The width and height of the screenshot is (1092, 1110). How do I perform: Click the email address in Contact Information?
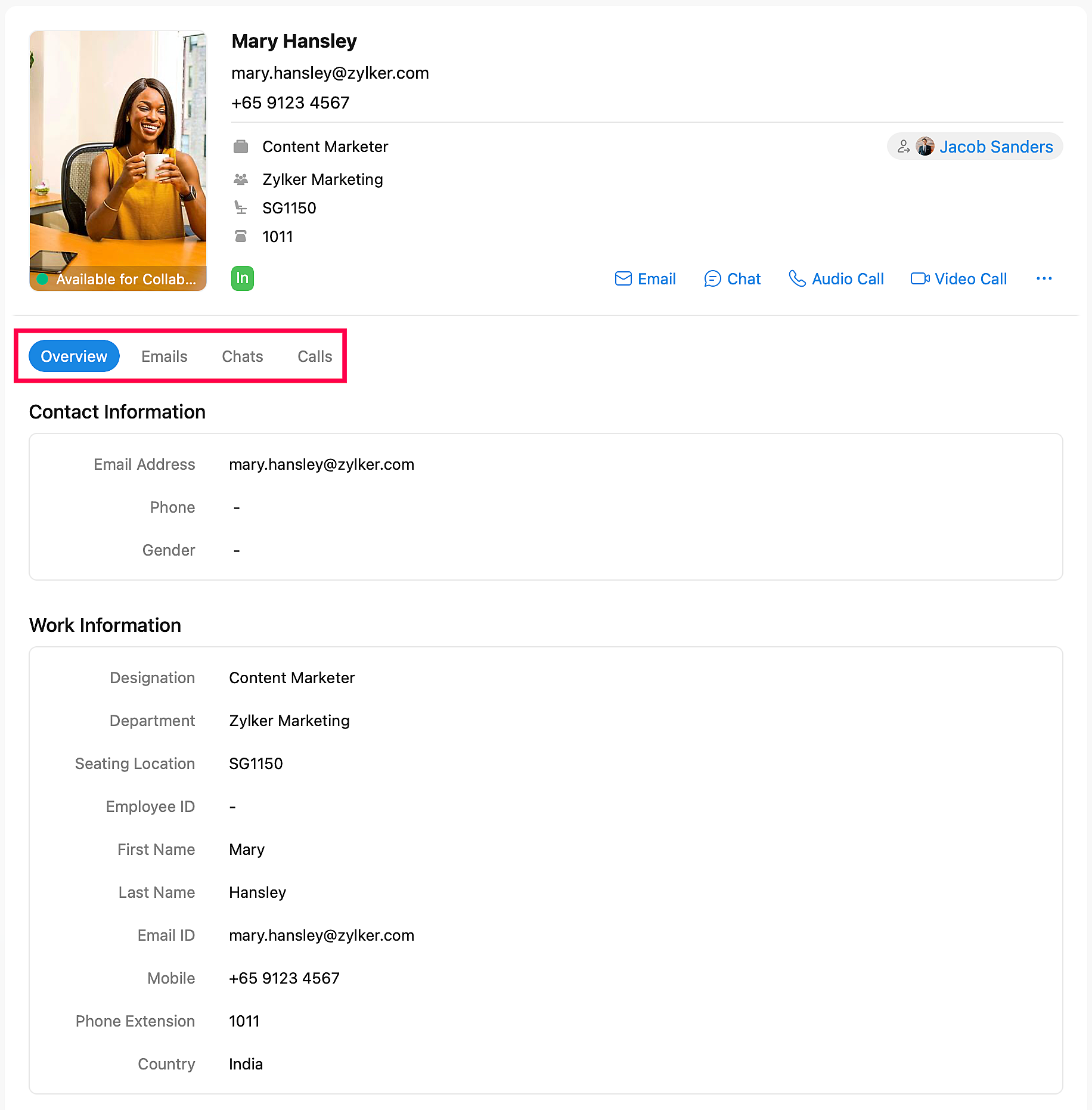[x=322, y=464]
